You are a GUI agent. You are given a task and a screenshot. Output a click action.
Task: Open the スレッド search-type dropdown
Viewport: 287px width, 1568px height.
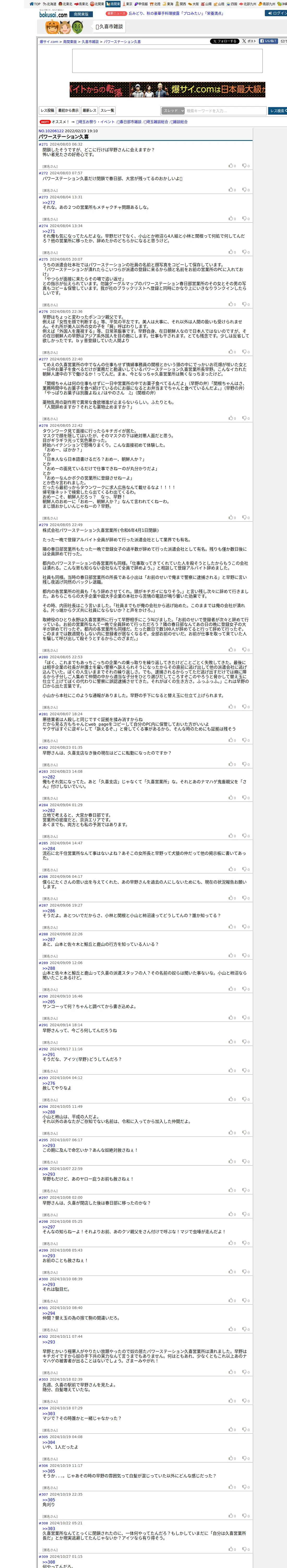point(173,111)
